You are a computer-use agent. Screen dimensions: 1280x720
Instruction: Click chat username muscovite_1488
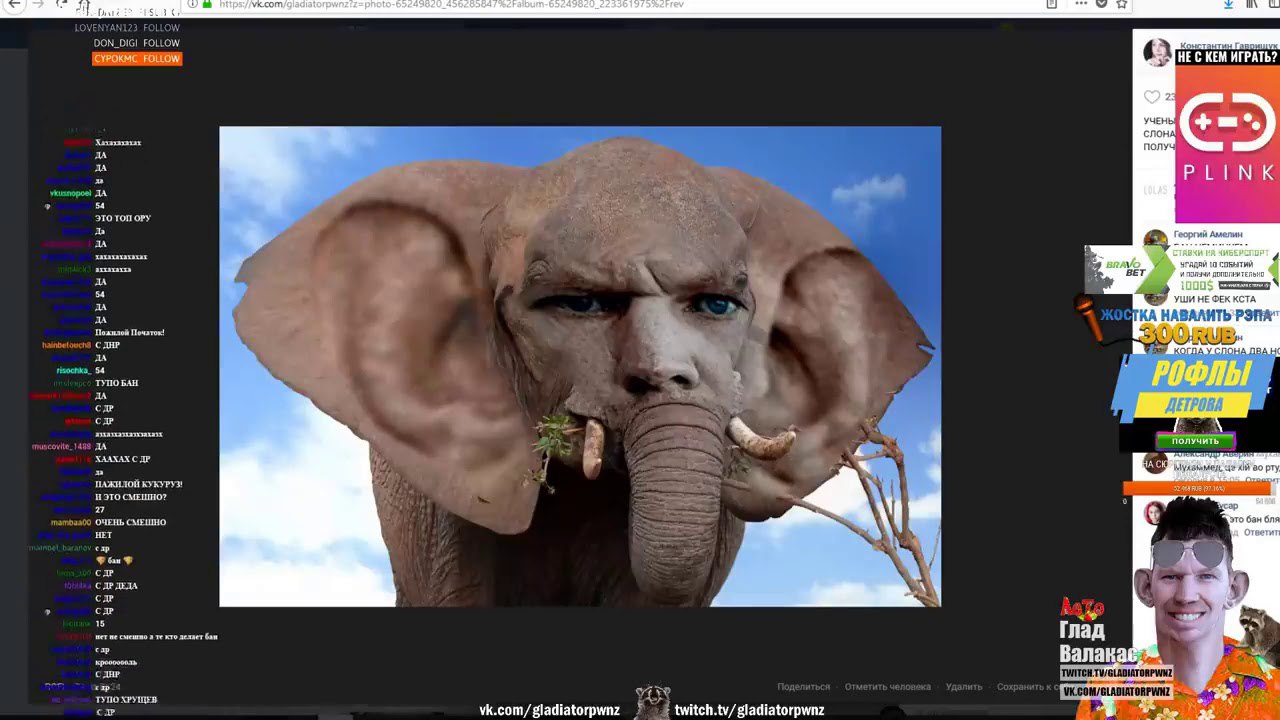(62, 446)
